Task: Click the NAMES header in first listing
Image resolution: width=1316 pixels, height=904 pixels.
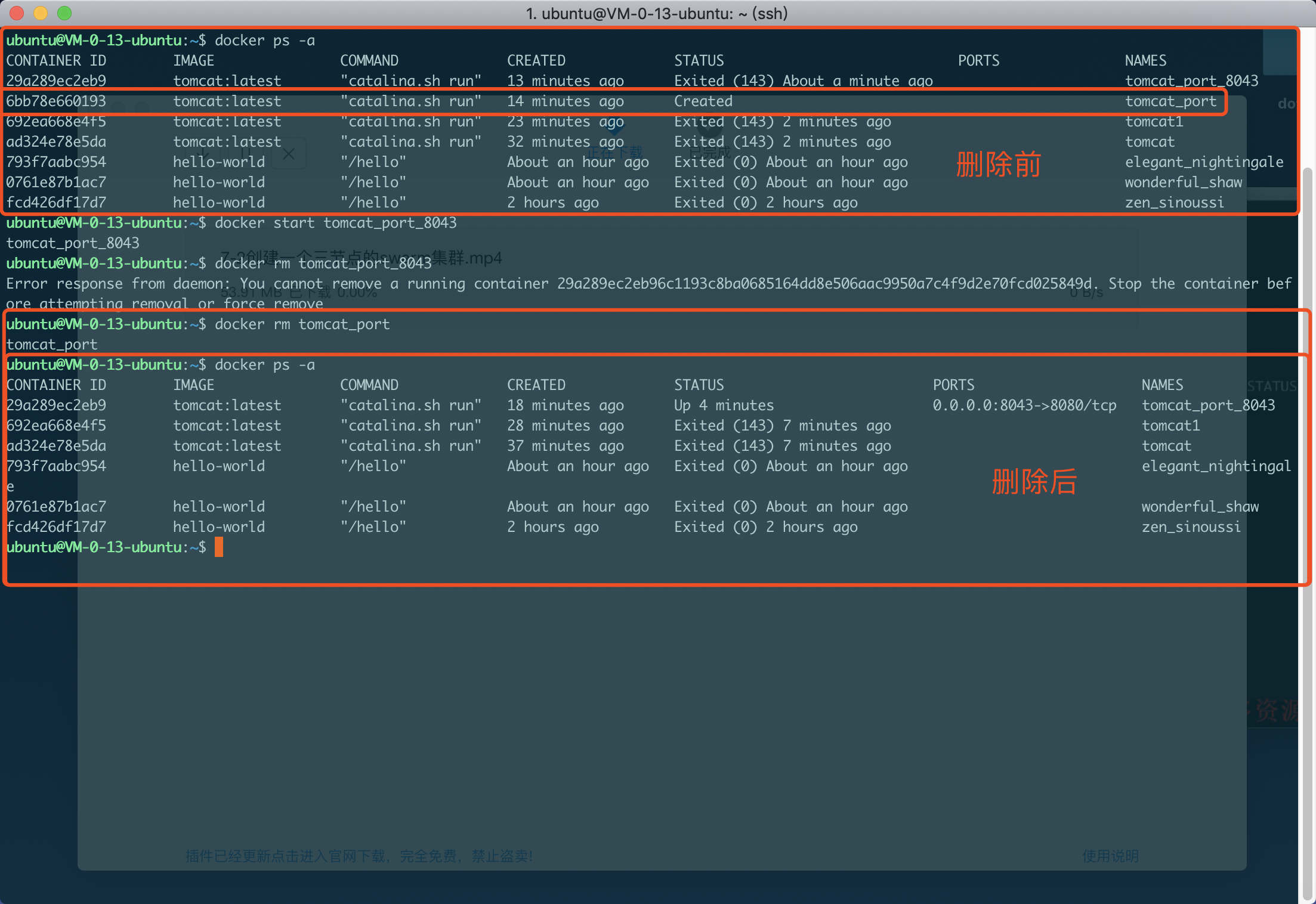Action: pos(1146,60)
